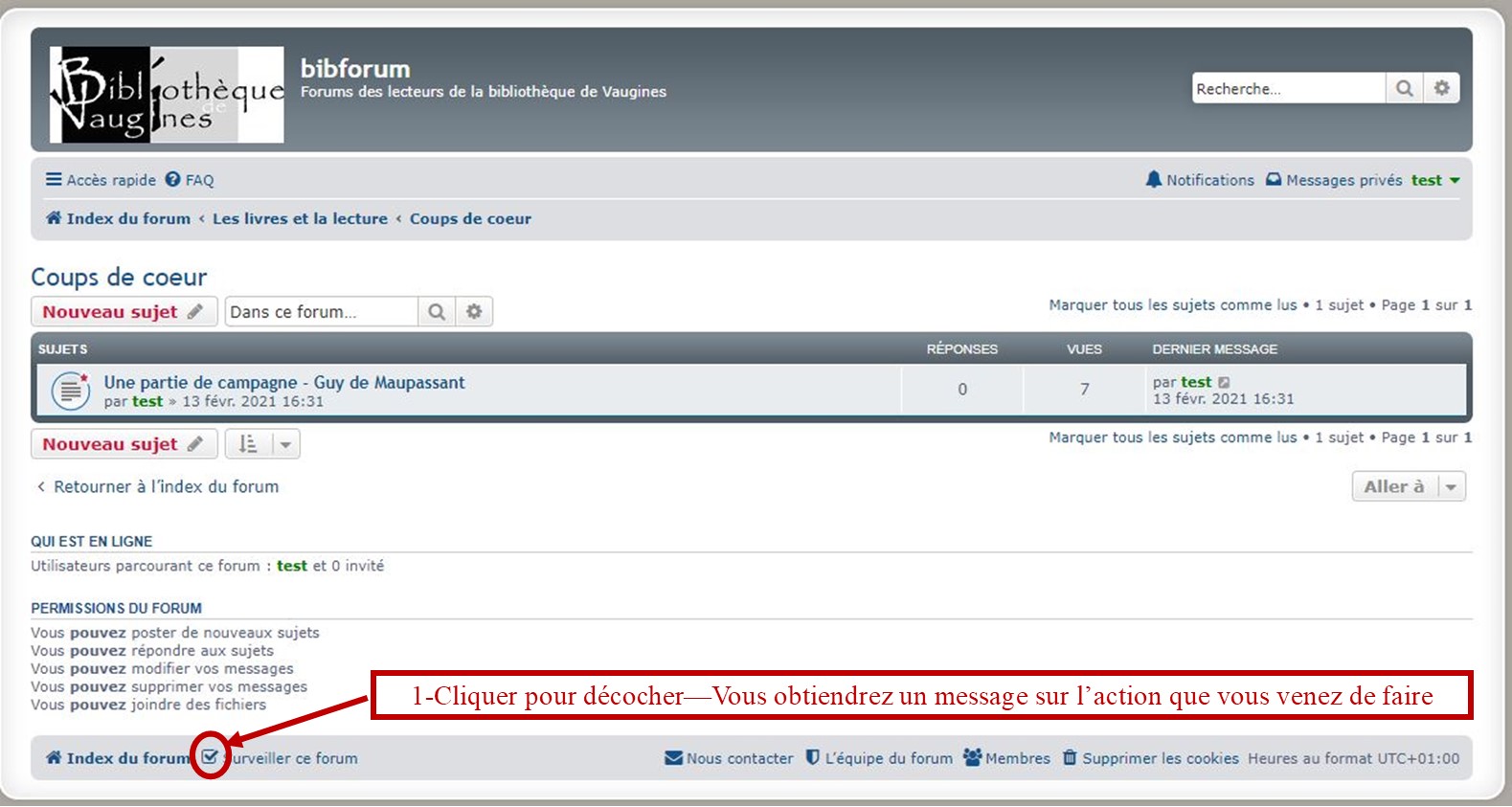This screenshot has height=807, width=1512.
Task: Uncheck Surveiller ce forum checkbox
Action: (210, 757)
